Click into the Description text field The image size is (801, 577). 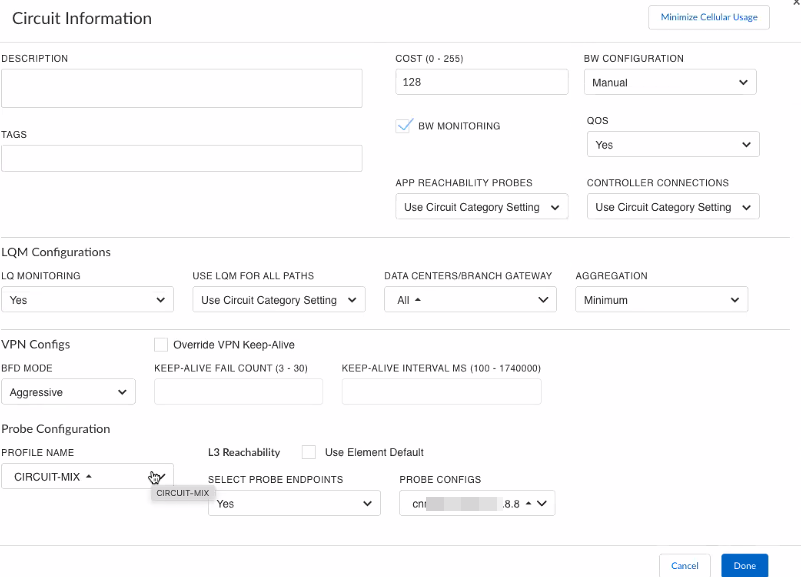pyautogui.click(x=181, y=88)
